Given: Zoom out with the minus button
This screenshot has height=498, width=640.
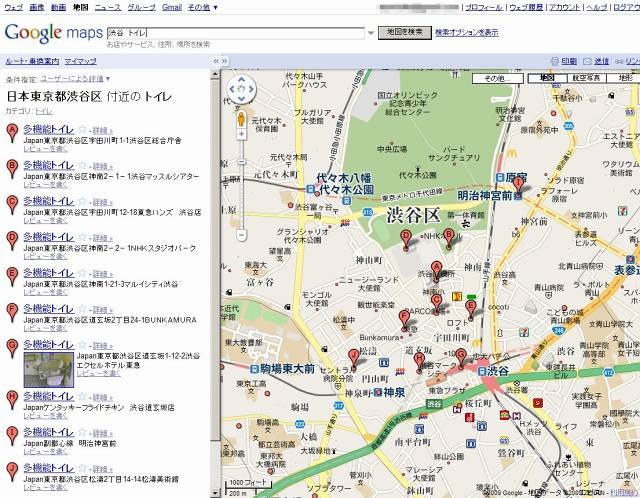Looking at the screenshot, I should click(x=242, y=235).
